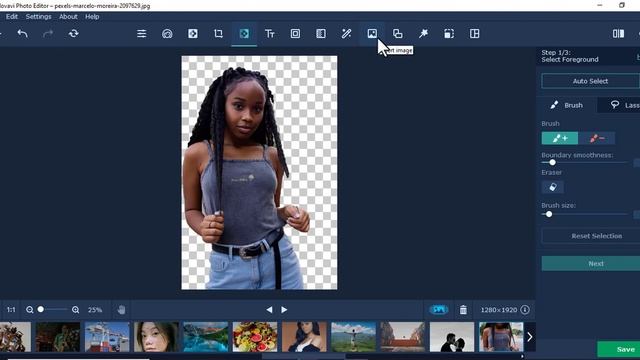Choose the Eraser tool in panel
This screenshot has height=360, width=640.
553,187
